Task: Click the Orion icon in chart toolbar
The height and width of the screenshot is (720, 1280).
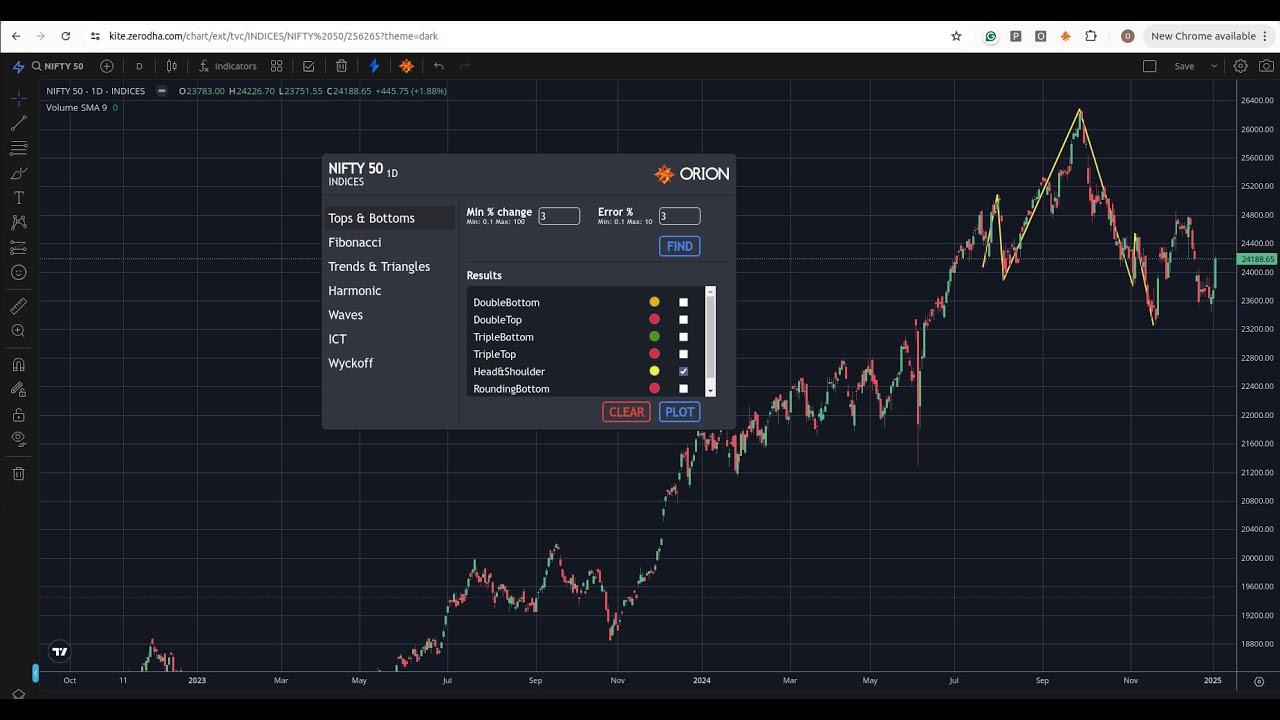Action: point(406,66)
